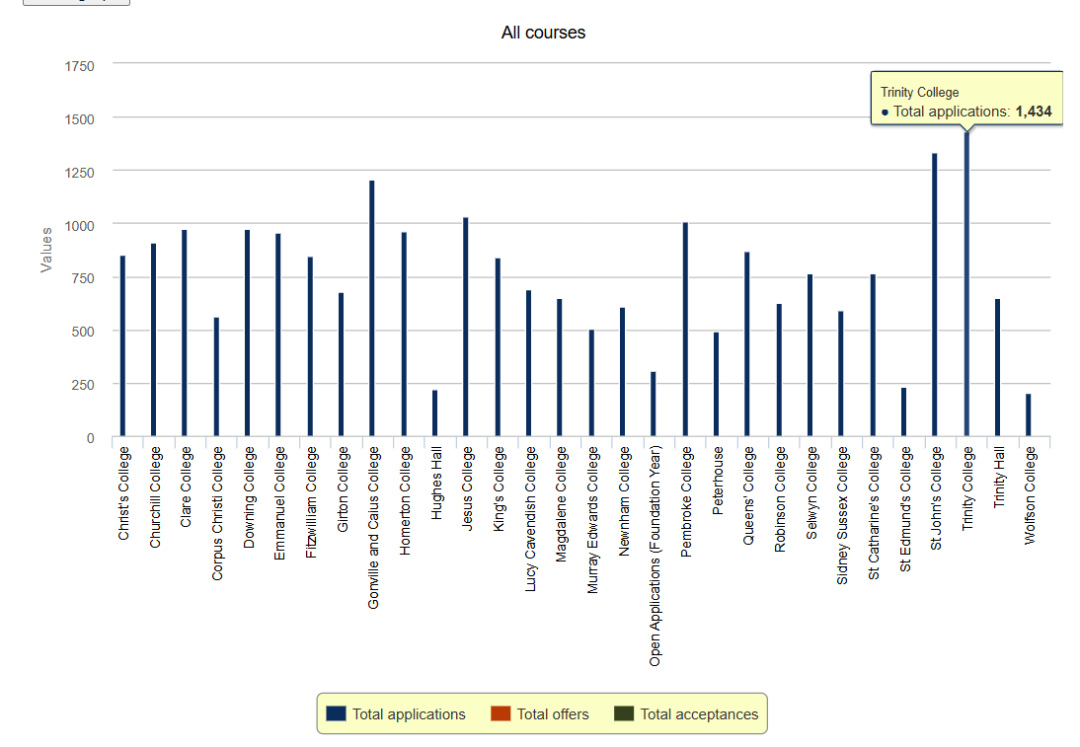
Task: Click the 1000 y-axis value
Action: click(79, 225)
